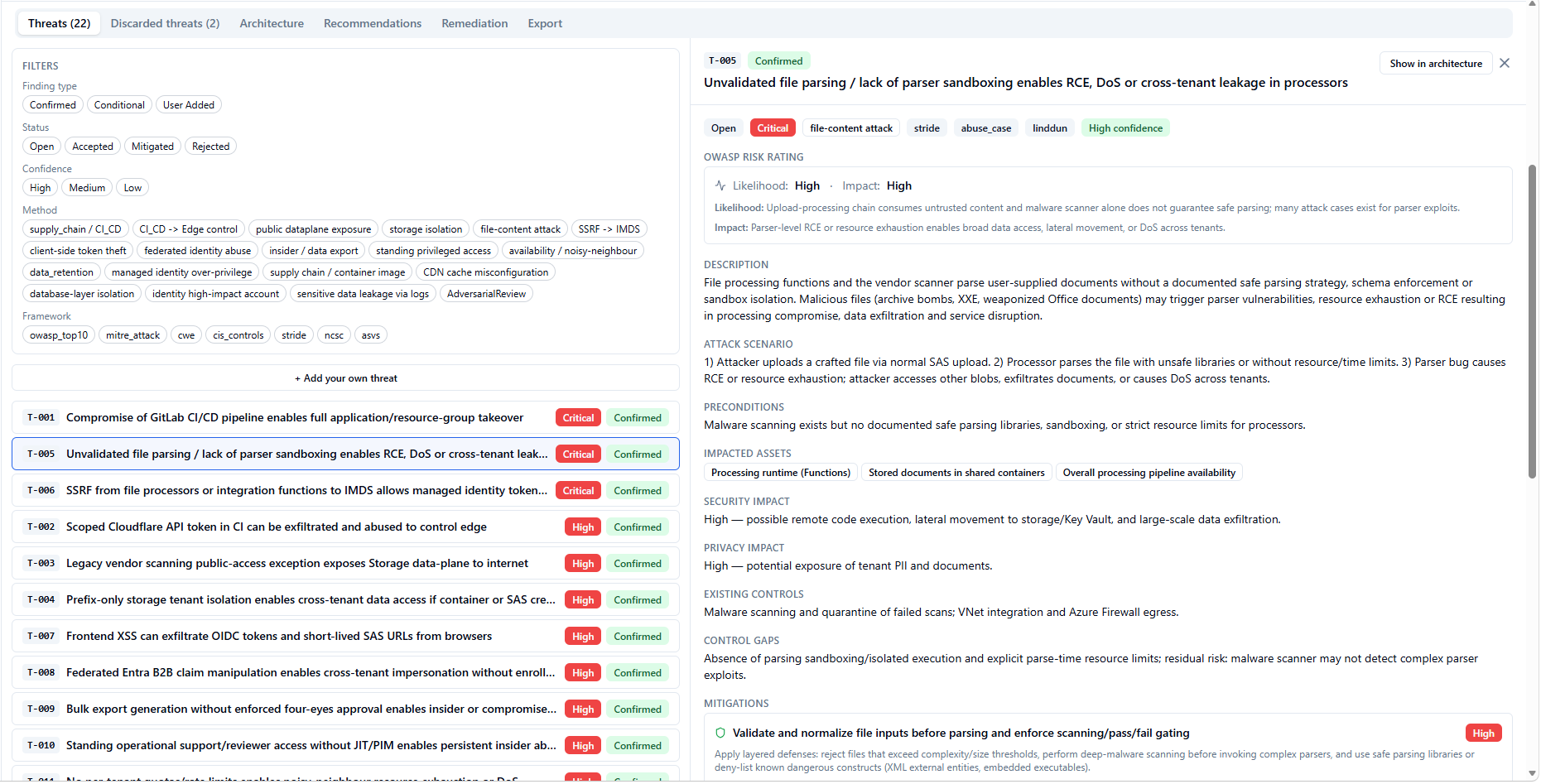Switch to Threats (22) tab
The height and width of the screenshot is (784, 1541).
(x=59, y=23)
